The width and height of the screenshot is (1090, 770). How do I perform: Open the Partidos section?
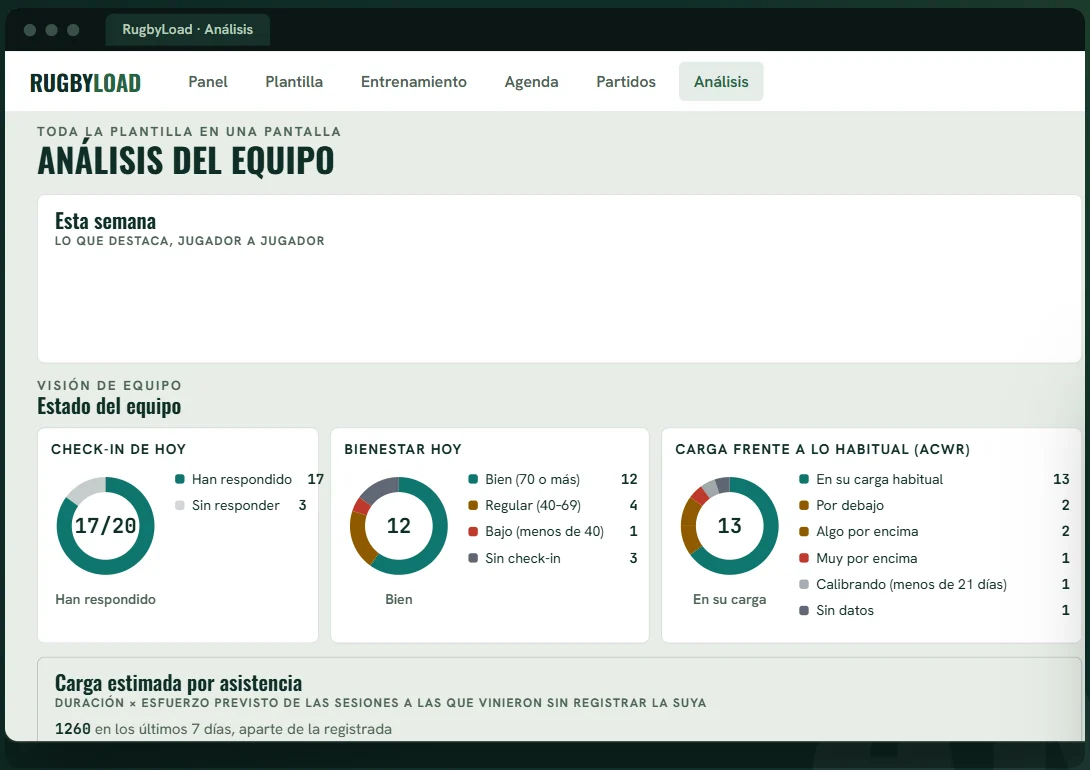point(626,81)
